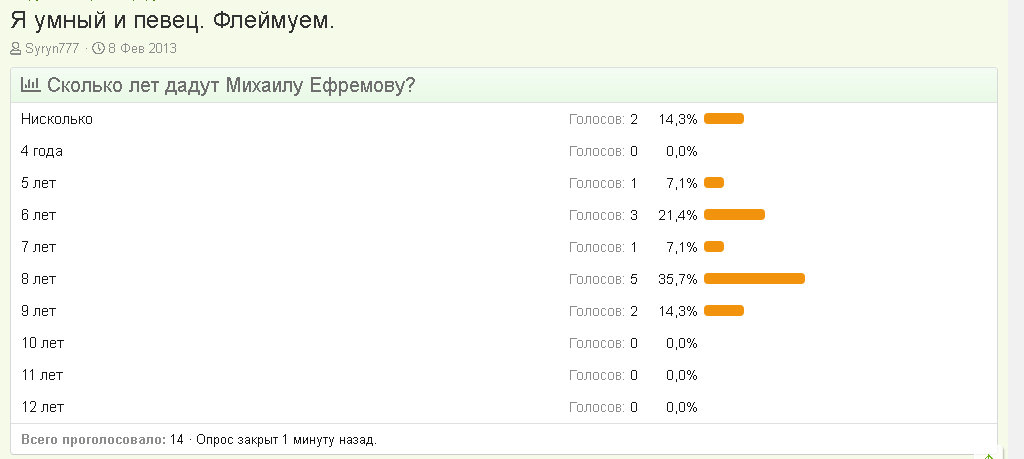Screen dimensions: 1024x459
Task: Click the orange bar for "9 лет"
Action: click(724, 311)
